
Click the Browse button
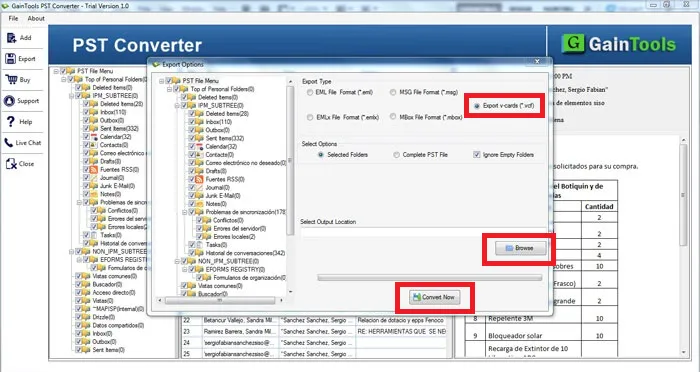(521, 248)
